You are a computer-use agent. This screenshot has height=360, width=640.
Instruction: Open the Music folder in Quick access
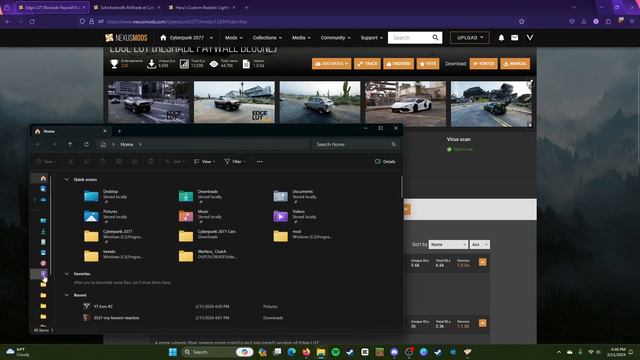pos(200,216)
